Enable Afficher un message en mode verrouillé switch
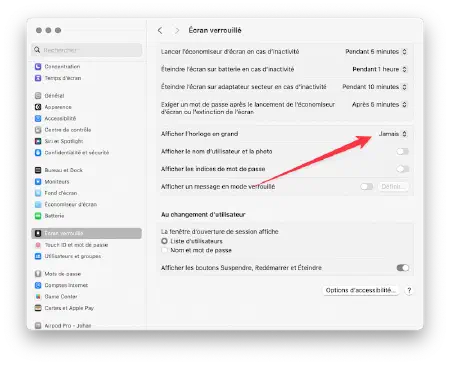450x365 pixels. [367, 187]
